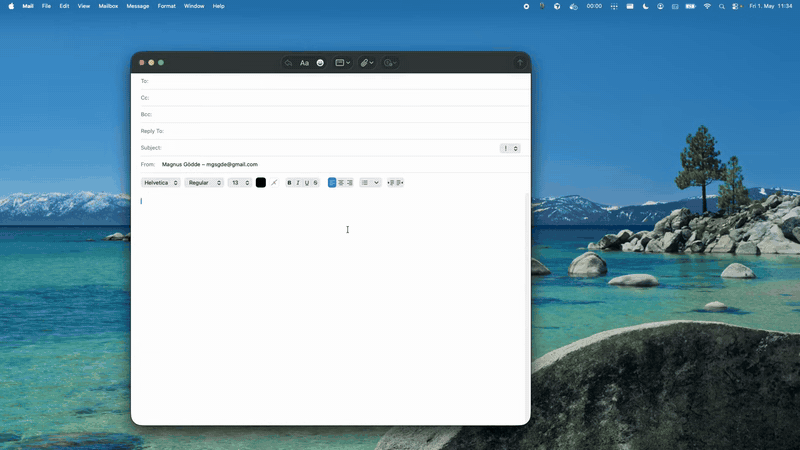Open the Format menu
Viewport: 800px width, 450px height.
coord(166,6)
